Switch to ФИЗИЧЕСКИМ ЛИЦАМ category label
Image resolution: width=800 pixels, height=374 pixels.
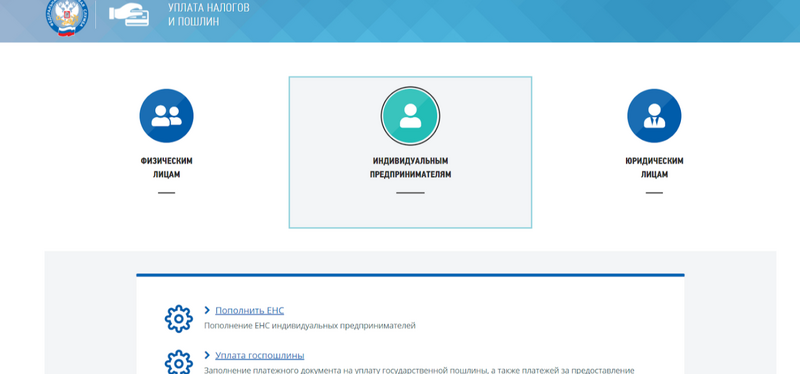(166, 168)
